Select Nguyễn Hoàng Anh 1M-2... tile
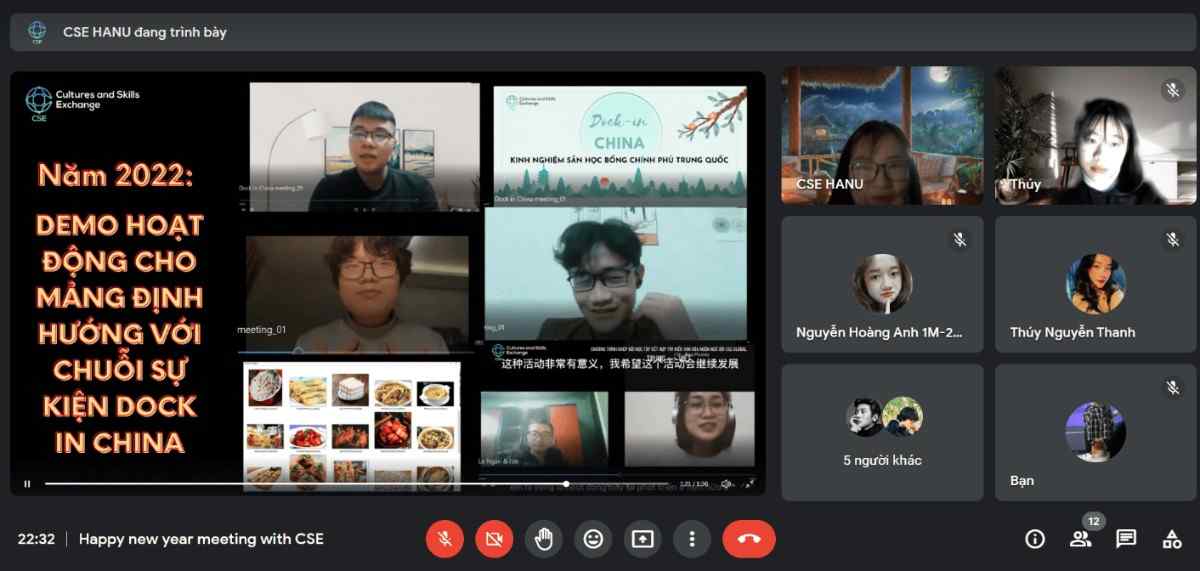This screenshot has width=1200, height=571. (882, 284)
